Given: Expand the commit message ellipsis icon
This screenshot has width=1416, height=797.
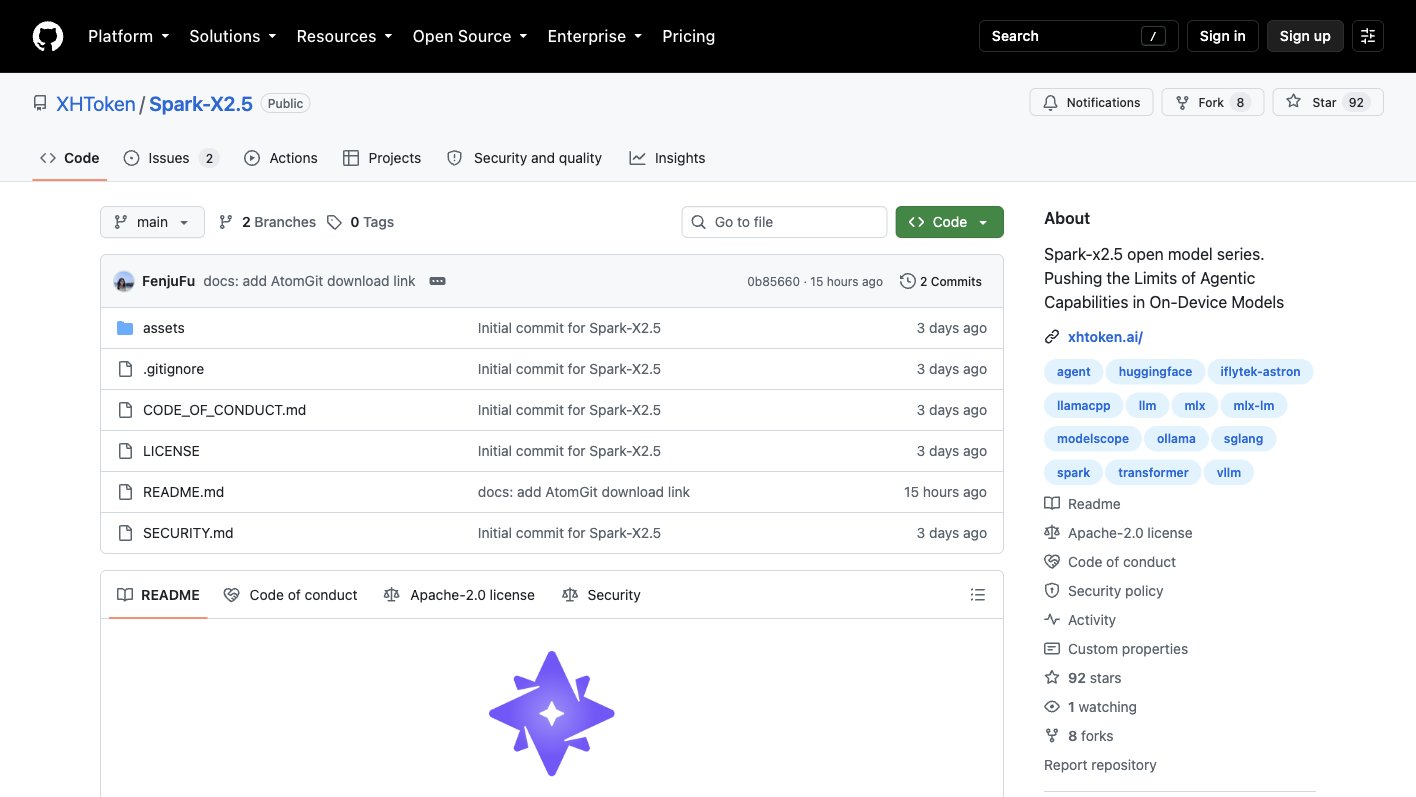Looking at the screenshot, I should pyautogui.click(x=437, y=281).
